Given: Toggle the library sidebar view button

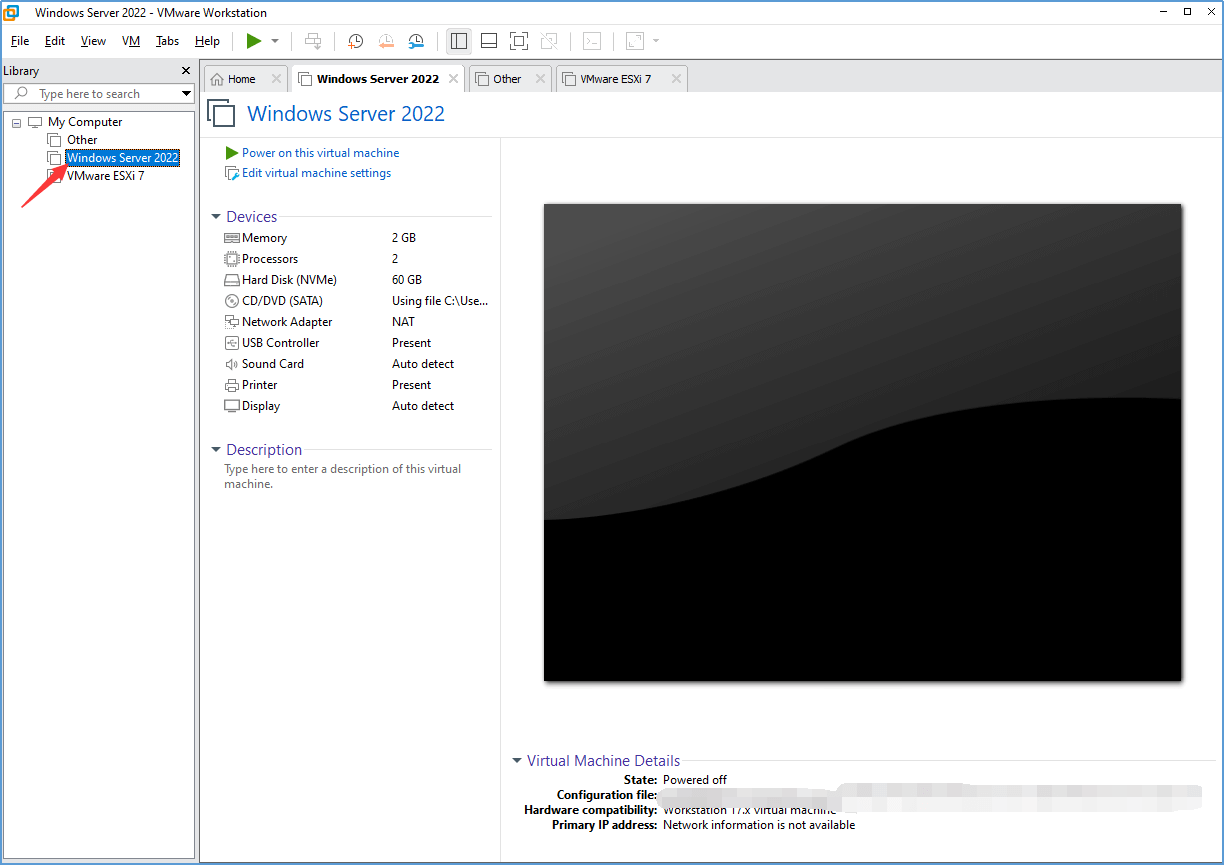Looking at the screenshot, I should [x=459, y=41].
